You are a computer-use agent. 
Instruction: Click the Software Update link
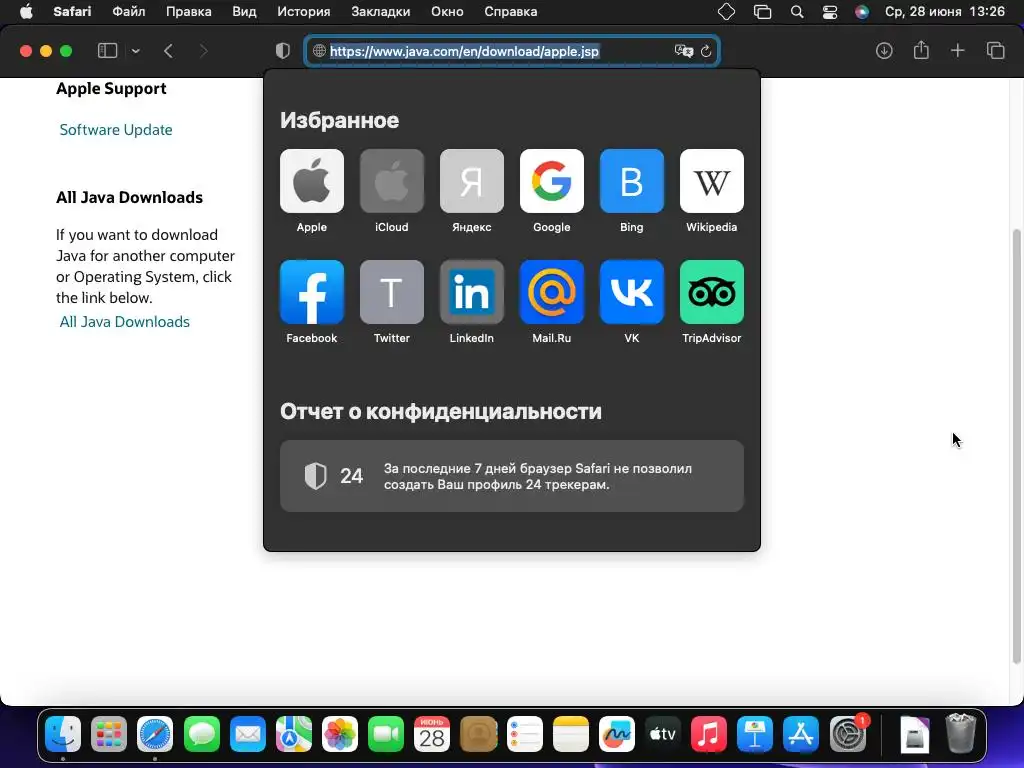point(116,130)
